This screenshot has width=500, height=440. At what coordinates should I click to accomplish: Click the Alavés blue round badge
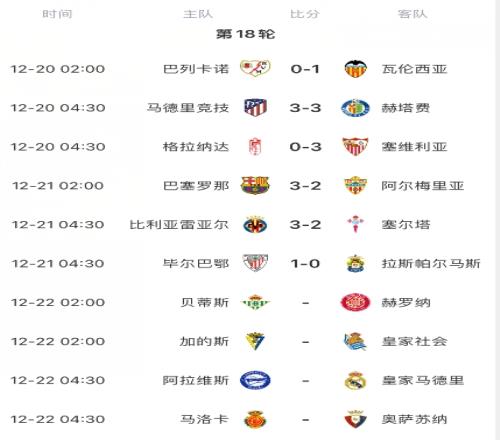[x=255, y=380]
